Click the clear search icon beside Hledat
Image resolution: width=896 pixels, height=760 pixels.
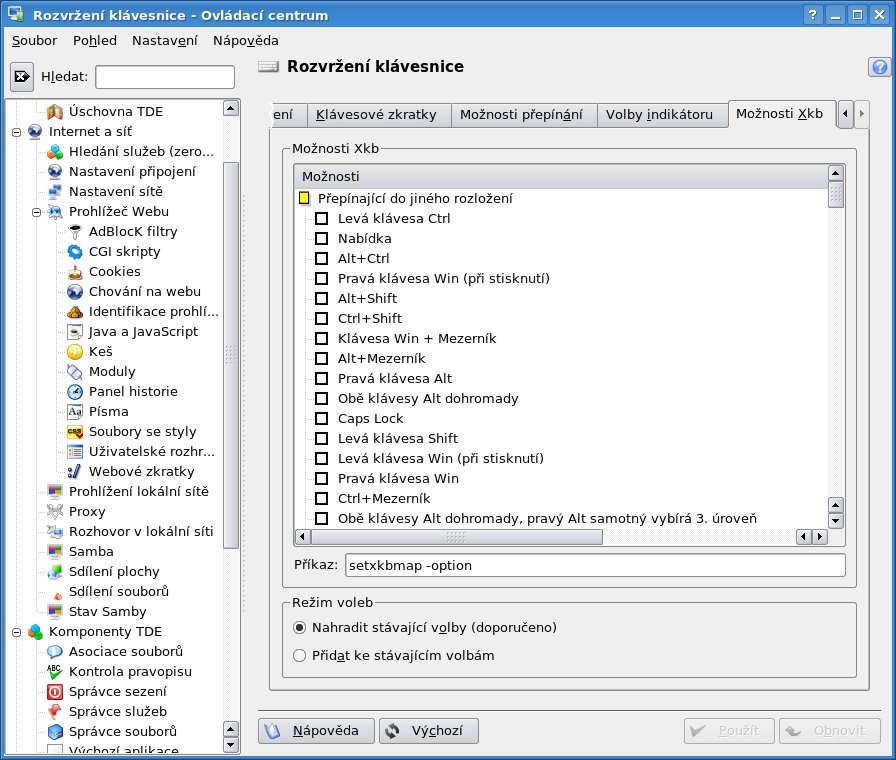pos(22,77)
